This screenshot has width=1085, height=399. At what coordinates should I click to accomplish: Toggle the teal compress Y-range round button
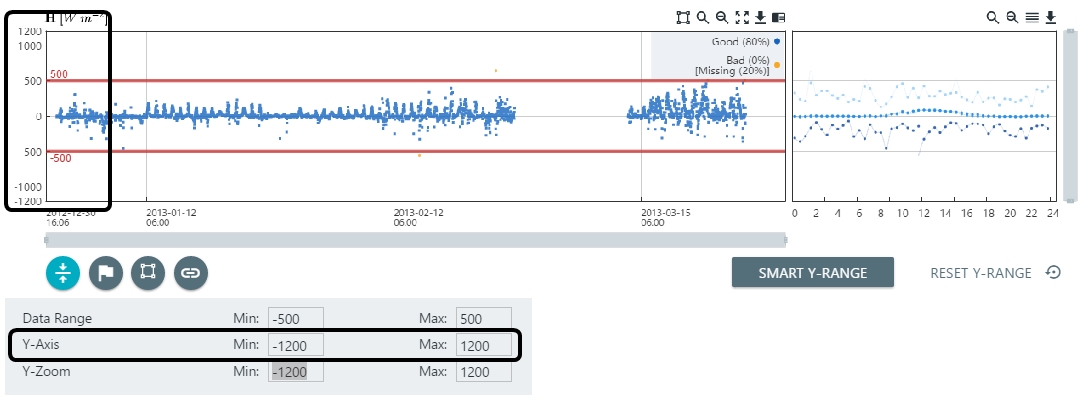(63, 272)
